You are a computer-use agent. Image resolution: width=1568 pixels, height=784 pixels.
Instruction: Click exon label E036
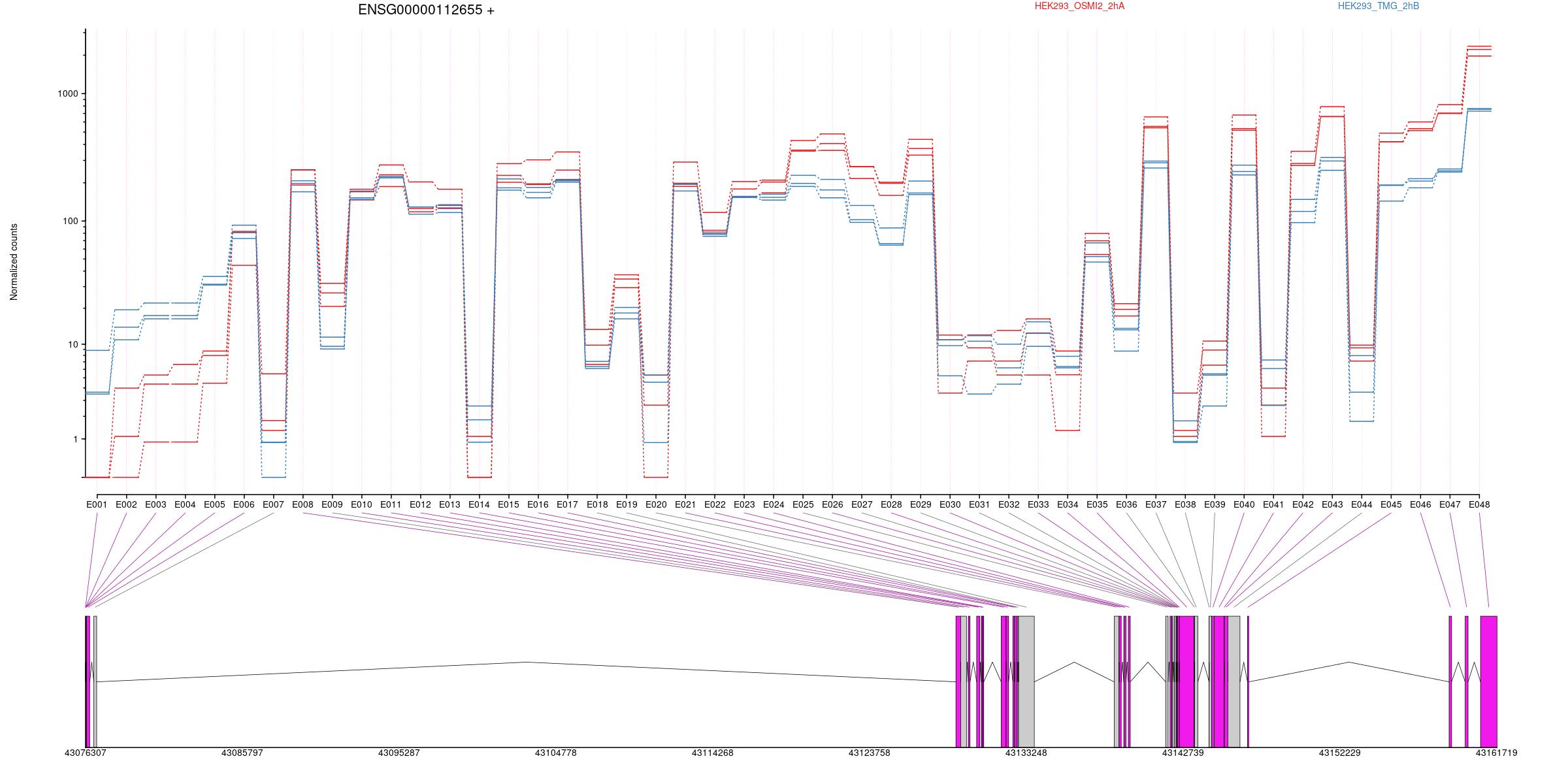pyautogui.click(x=1126, y=504)
